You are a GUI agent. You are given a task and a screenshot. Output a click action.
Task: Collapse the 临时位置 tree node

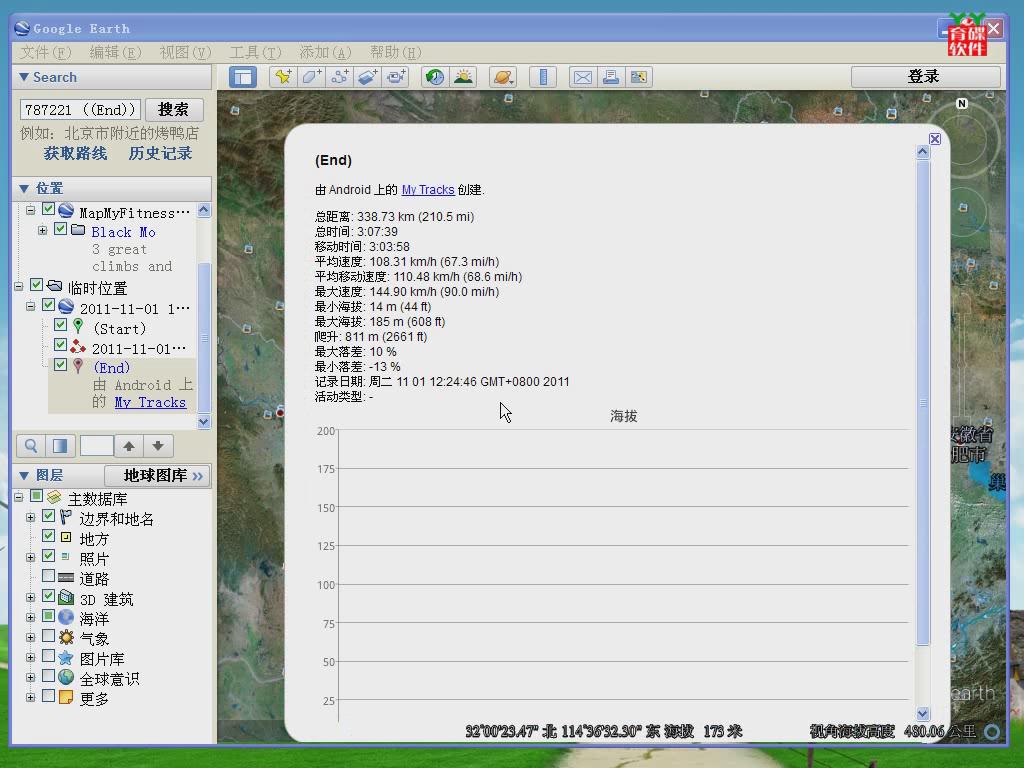[18, 286]
